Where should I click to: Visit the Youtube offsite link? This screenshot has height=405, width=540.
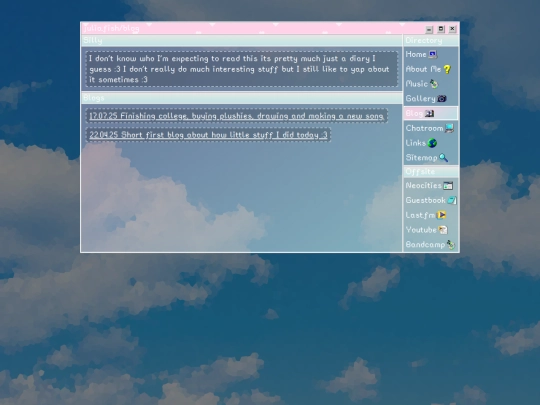421,230
